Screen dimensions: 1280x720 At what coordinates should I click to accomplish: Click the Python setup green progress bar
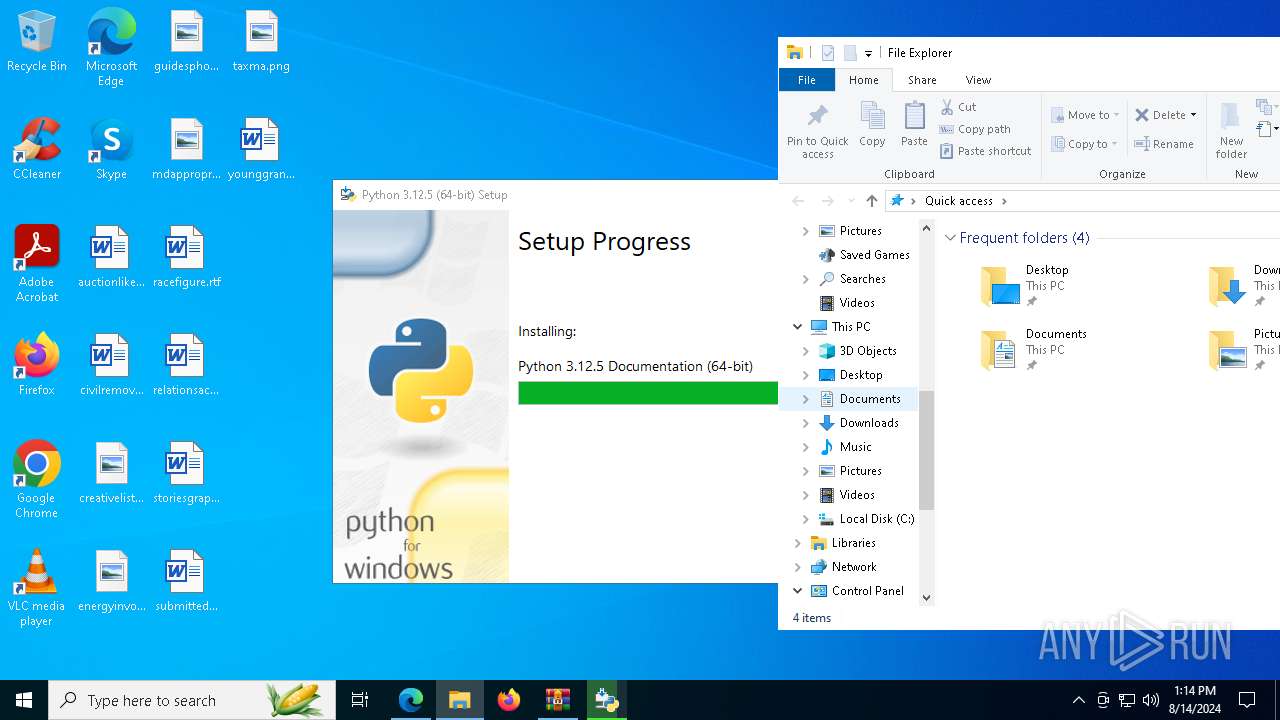(x=648, y=393)
